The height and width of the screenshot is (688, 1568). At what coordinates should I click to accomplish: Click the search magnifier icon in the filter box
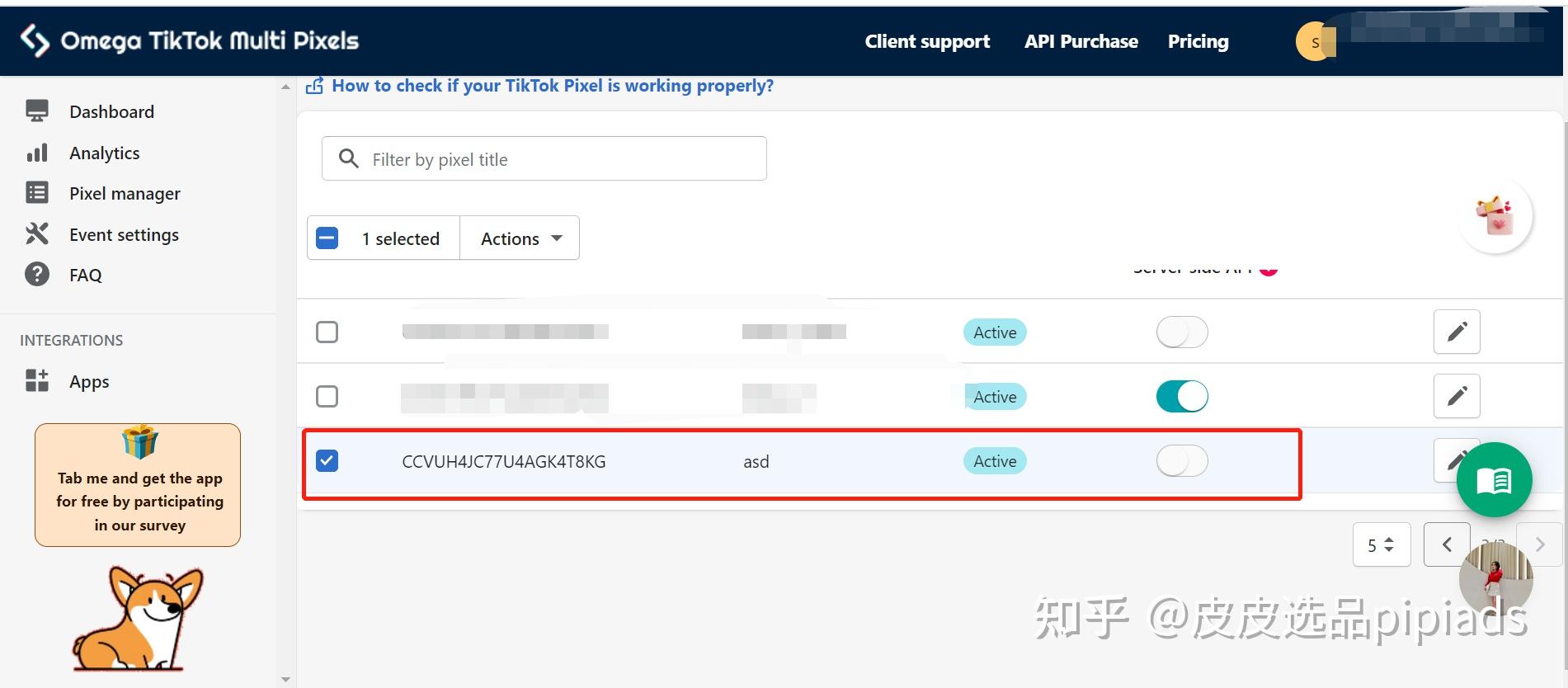[x=349, y=158]
